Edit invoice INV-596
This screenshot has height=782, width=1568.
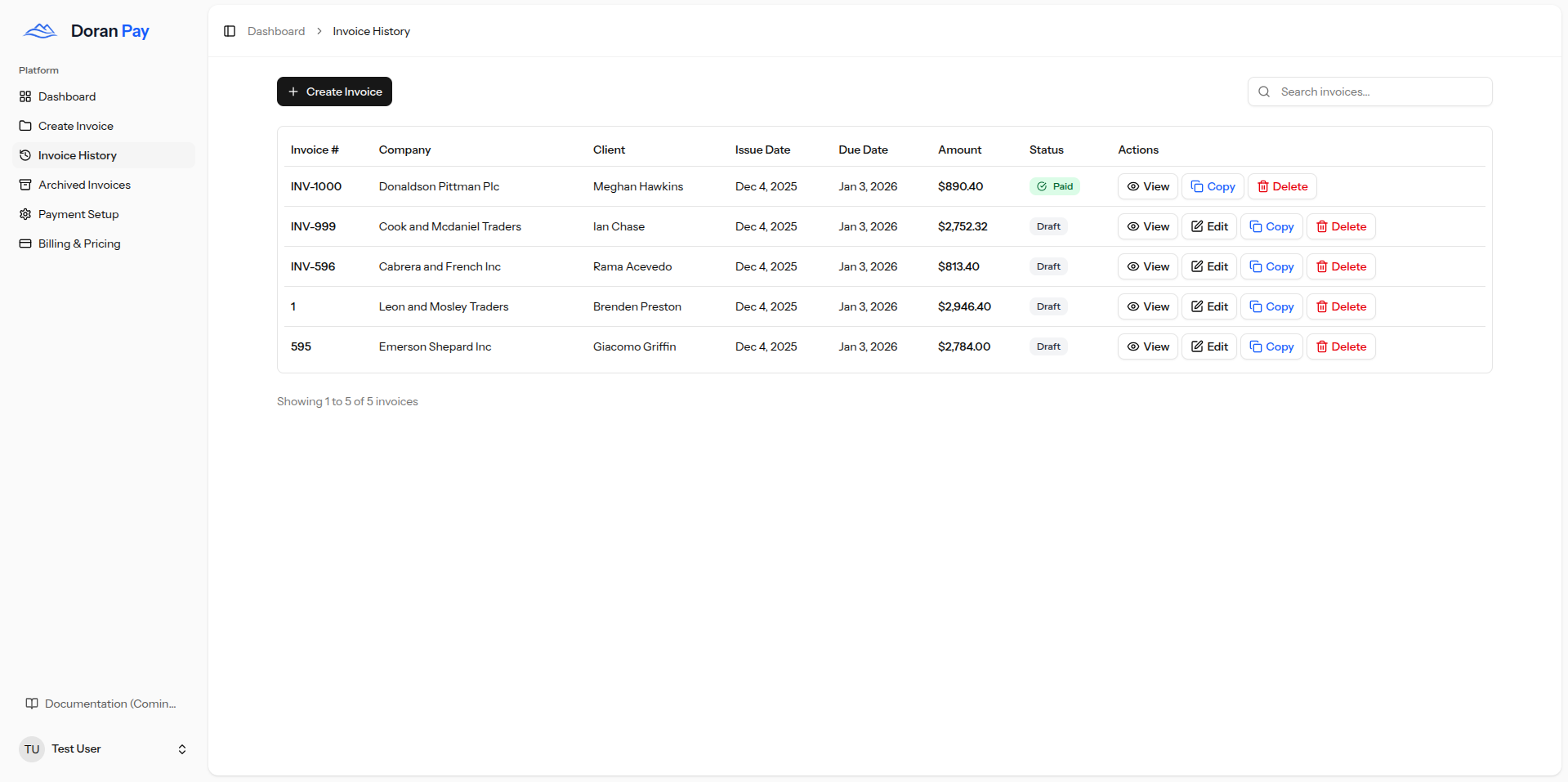point(1208,266)
